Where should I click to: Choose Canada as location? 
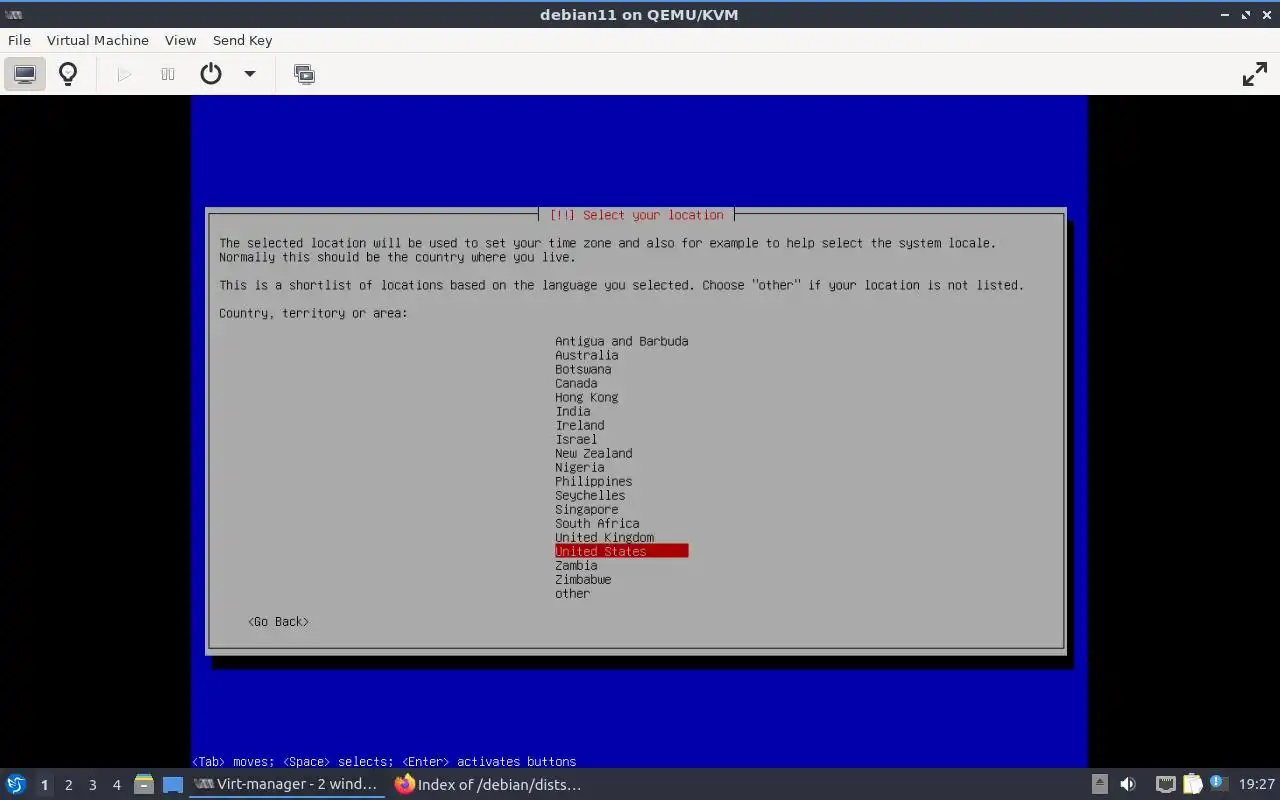tap(576, 383)
